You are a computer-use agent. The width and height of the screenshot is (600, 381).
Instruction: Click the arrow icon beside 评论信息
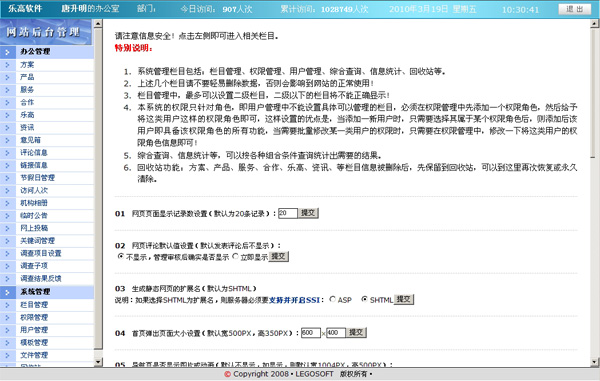[8, 153]
